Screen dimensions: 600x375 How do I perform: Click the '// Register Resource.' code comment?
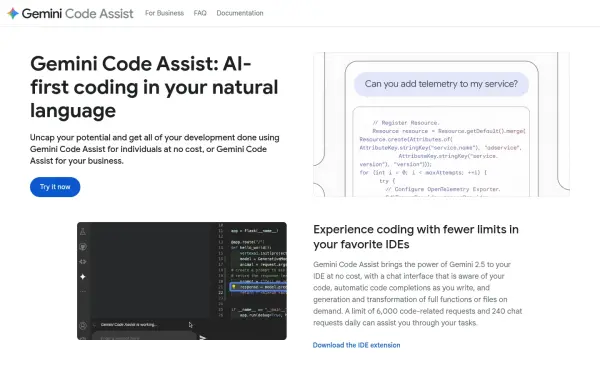(x=406, y=123)
